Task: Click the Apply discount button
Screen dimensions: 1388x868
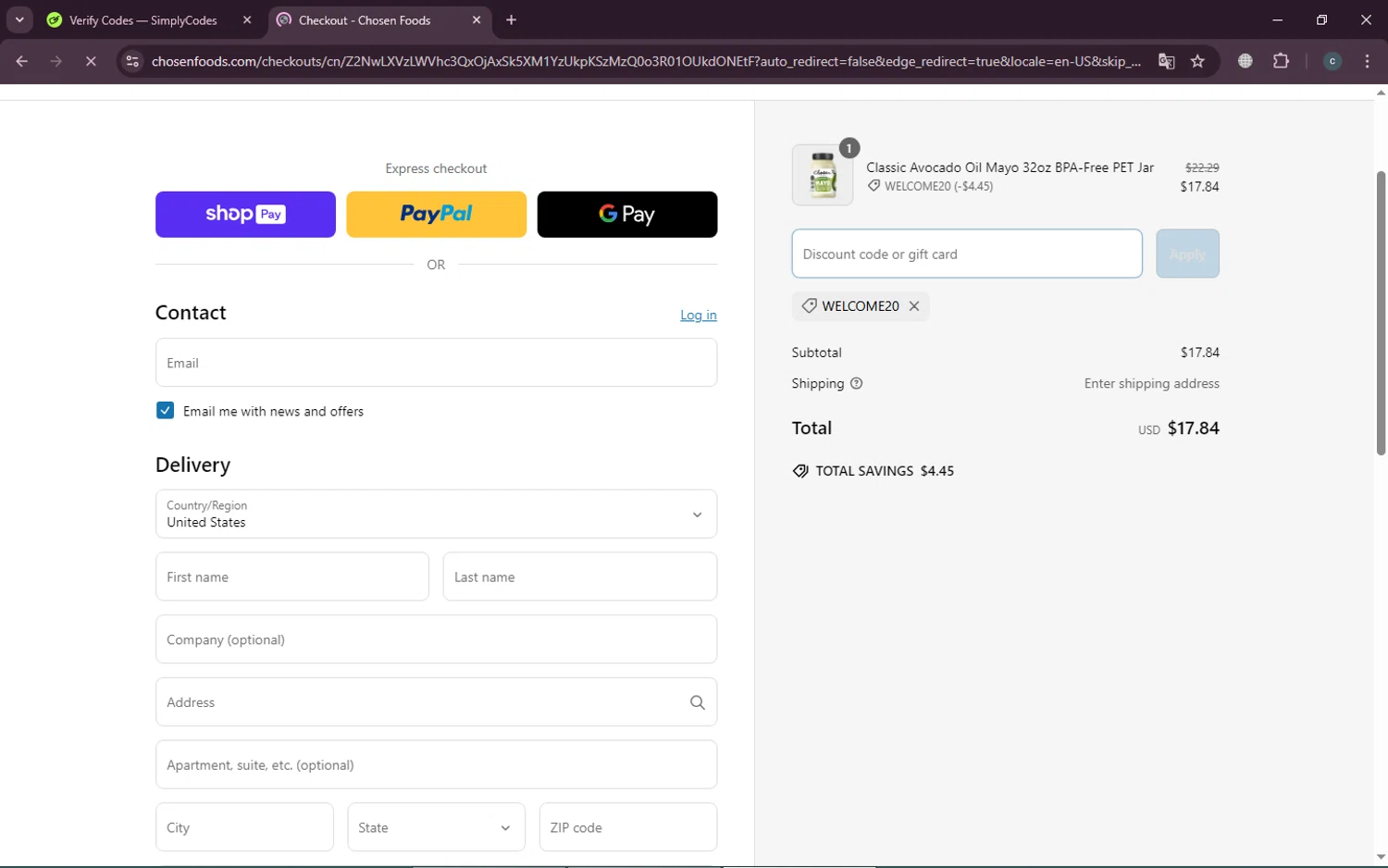Action: 1187,254
